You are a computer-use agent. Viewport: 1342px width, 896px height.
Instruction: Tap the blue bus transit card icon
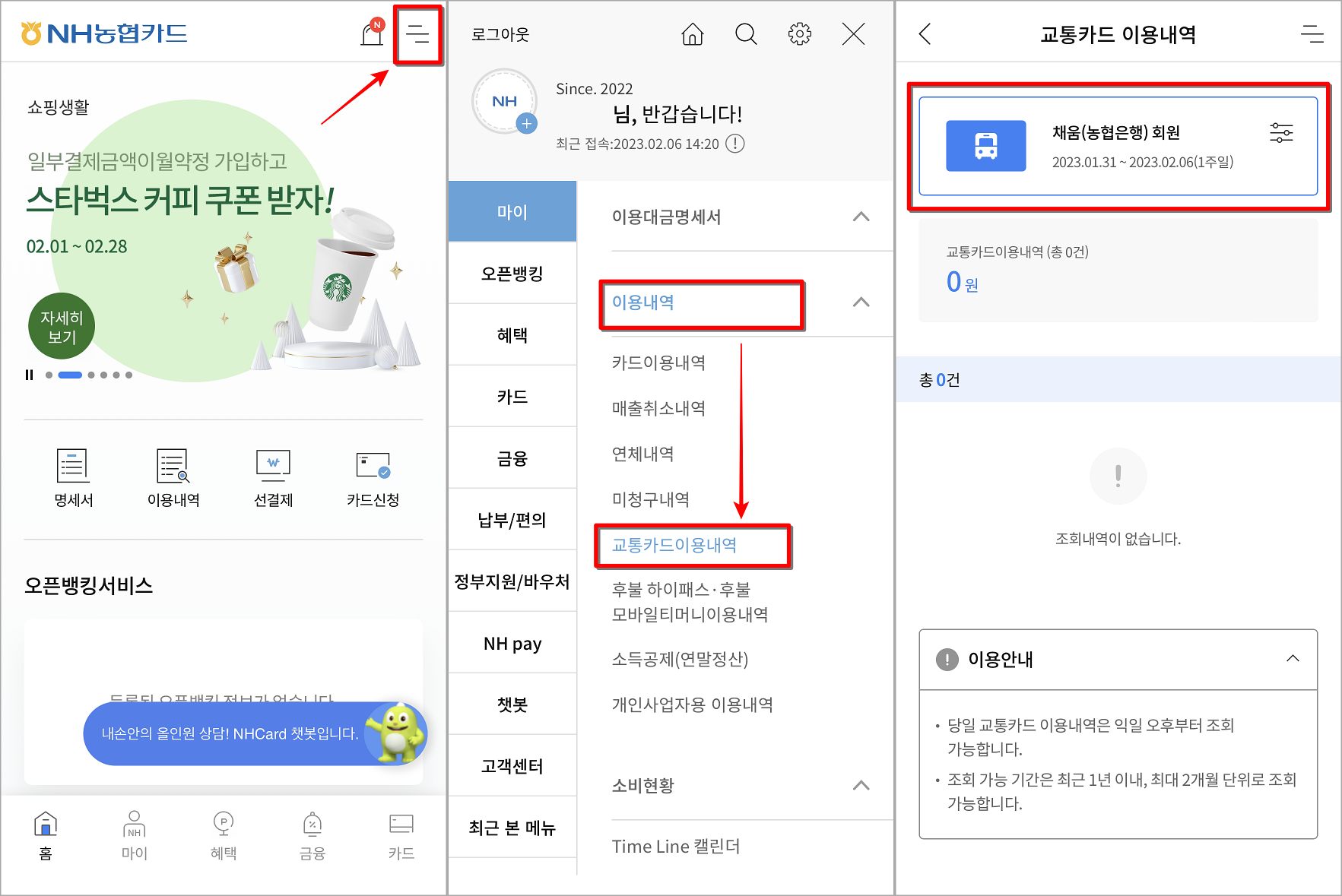pos(985,146)
